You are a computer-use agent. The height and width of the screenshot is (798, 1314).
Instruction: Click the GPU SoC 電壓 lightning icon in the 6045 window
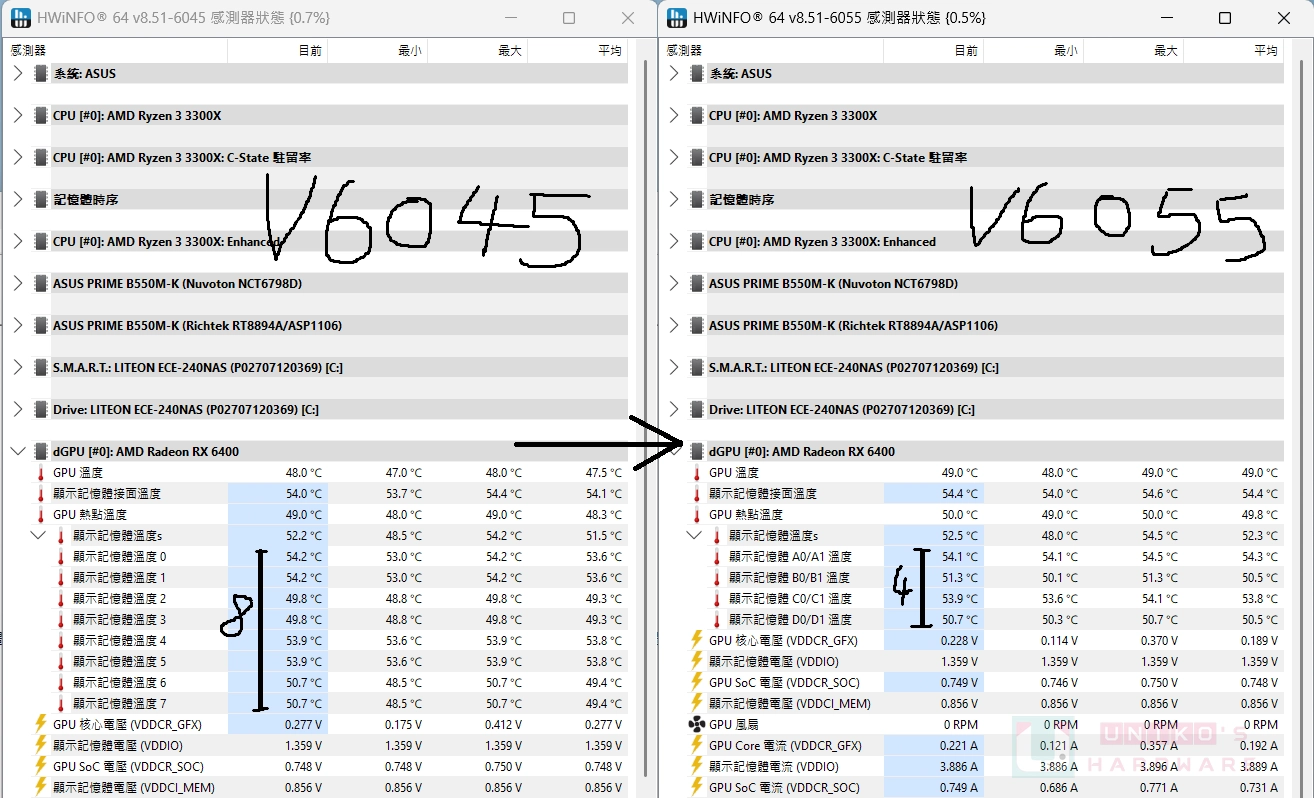pyautogui.click(x=41, y=766)
